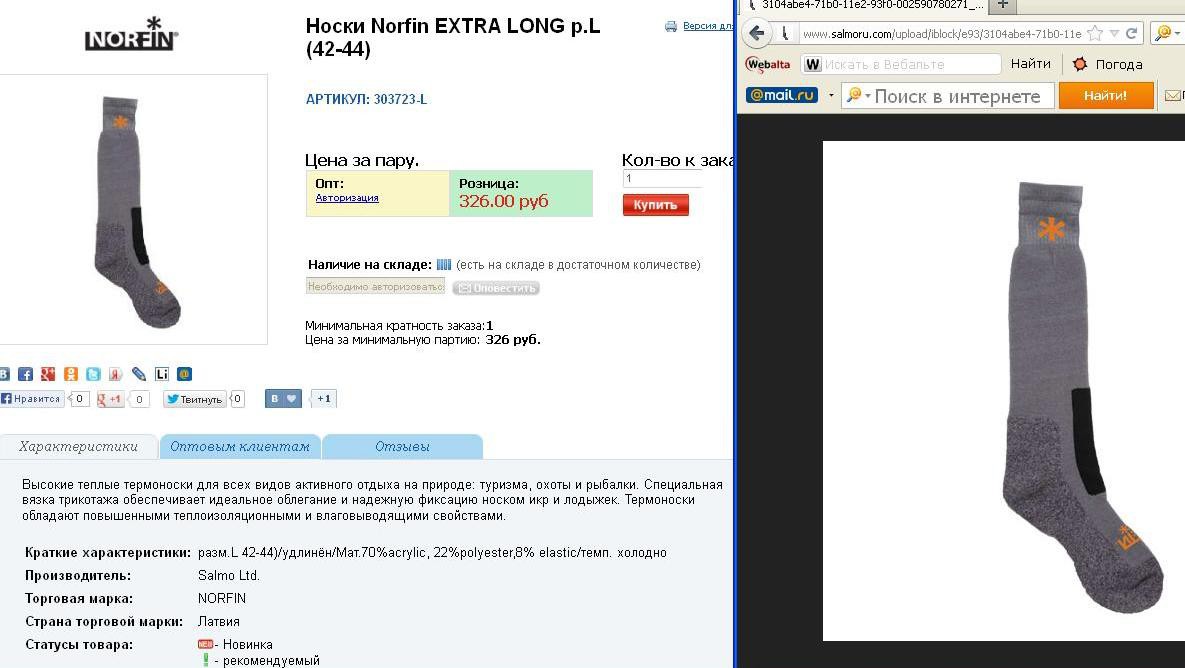Open a new tab with the plus button

(x=1002, y=5)
